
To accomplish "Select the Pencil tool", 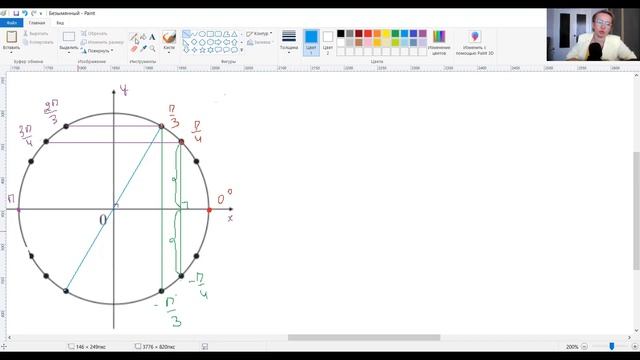I will (x=133, y=36).
